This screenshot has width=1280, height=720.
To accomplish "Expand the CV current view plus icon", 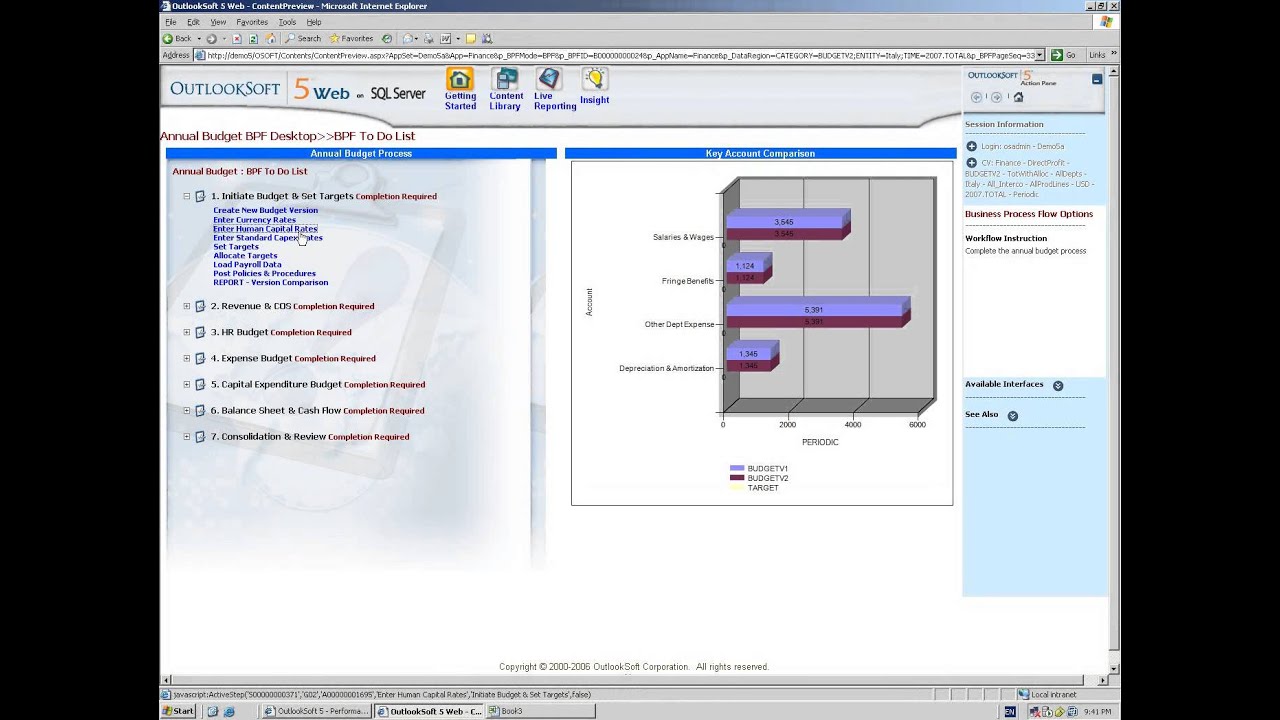I will click(x=971, y=162).
